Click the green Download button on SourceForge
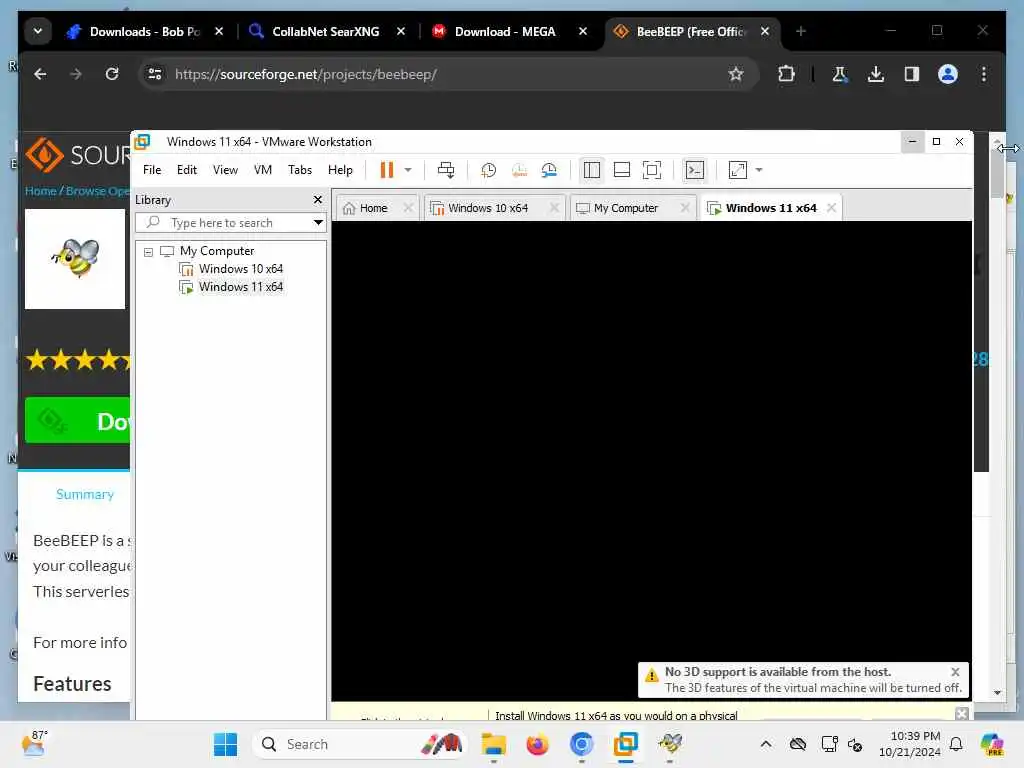Viewport: 1024px width, 768px height. pyautogui.click(x=77, y=421)
